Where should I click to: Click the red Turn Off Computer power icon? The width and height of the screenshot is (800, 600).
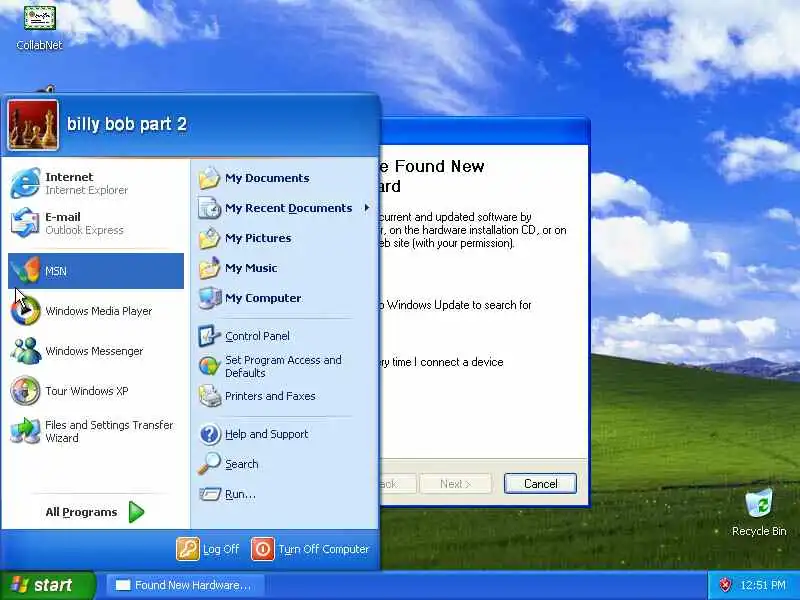[x=263, y=549]
